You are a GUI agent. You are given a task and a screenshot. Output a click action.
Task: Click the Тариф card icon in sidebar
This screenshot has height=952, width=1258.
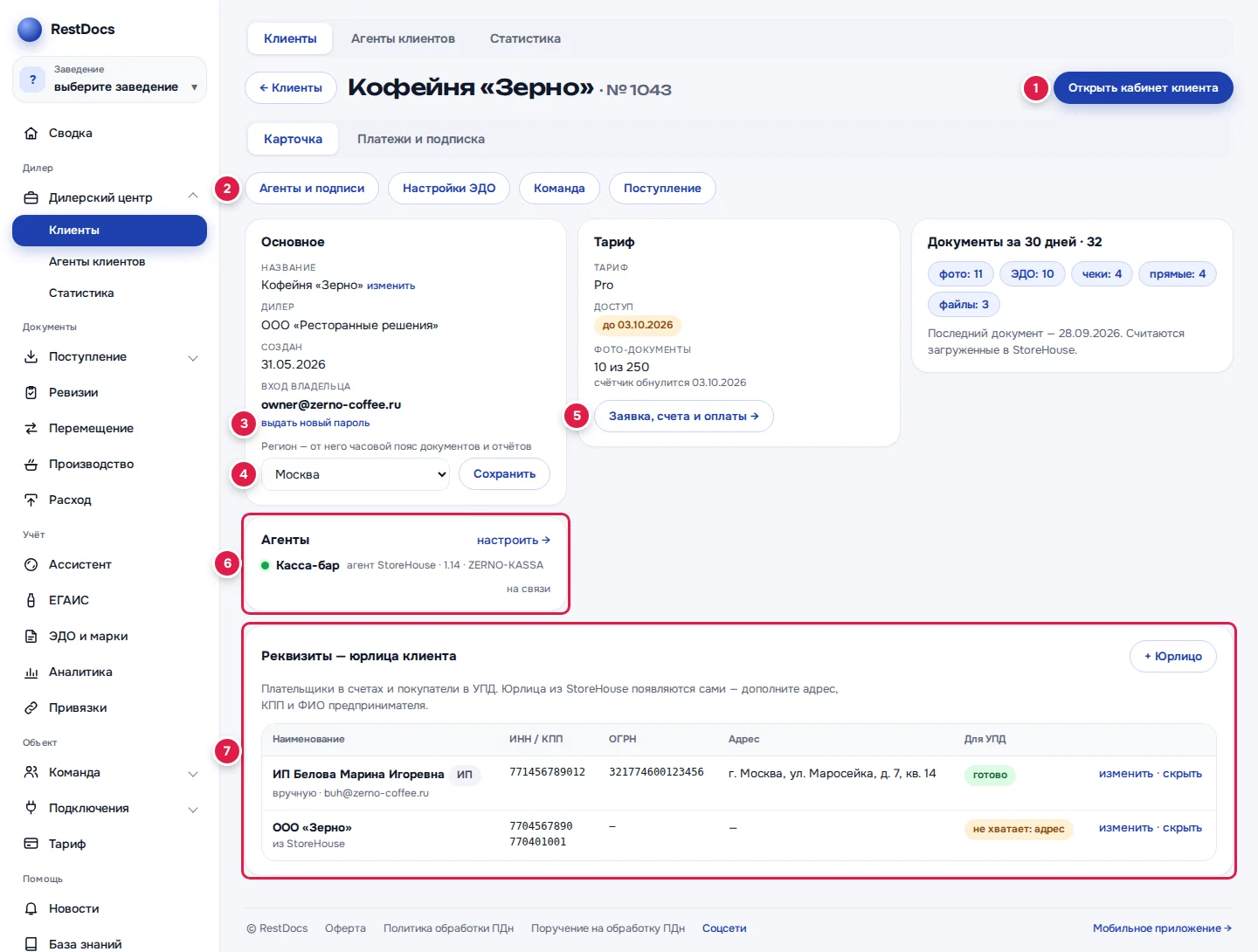point(31,845)
